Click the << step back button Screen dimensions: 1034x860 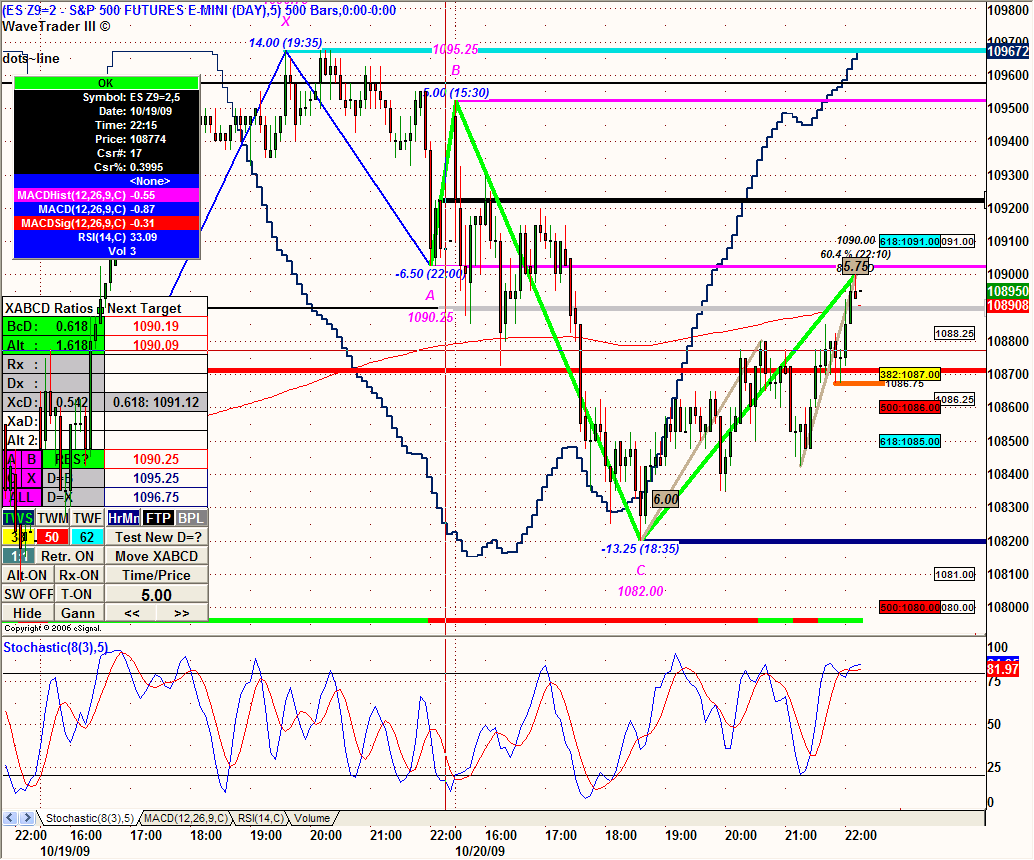click(x=131, y=613)
